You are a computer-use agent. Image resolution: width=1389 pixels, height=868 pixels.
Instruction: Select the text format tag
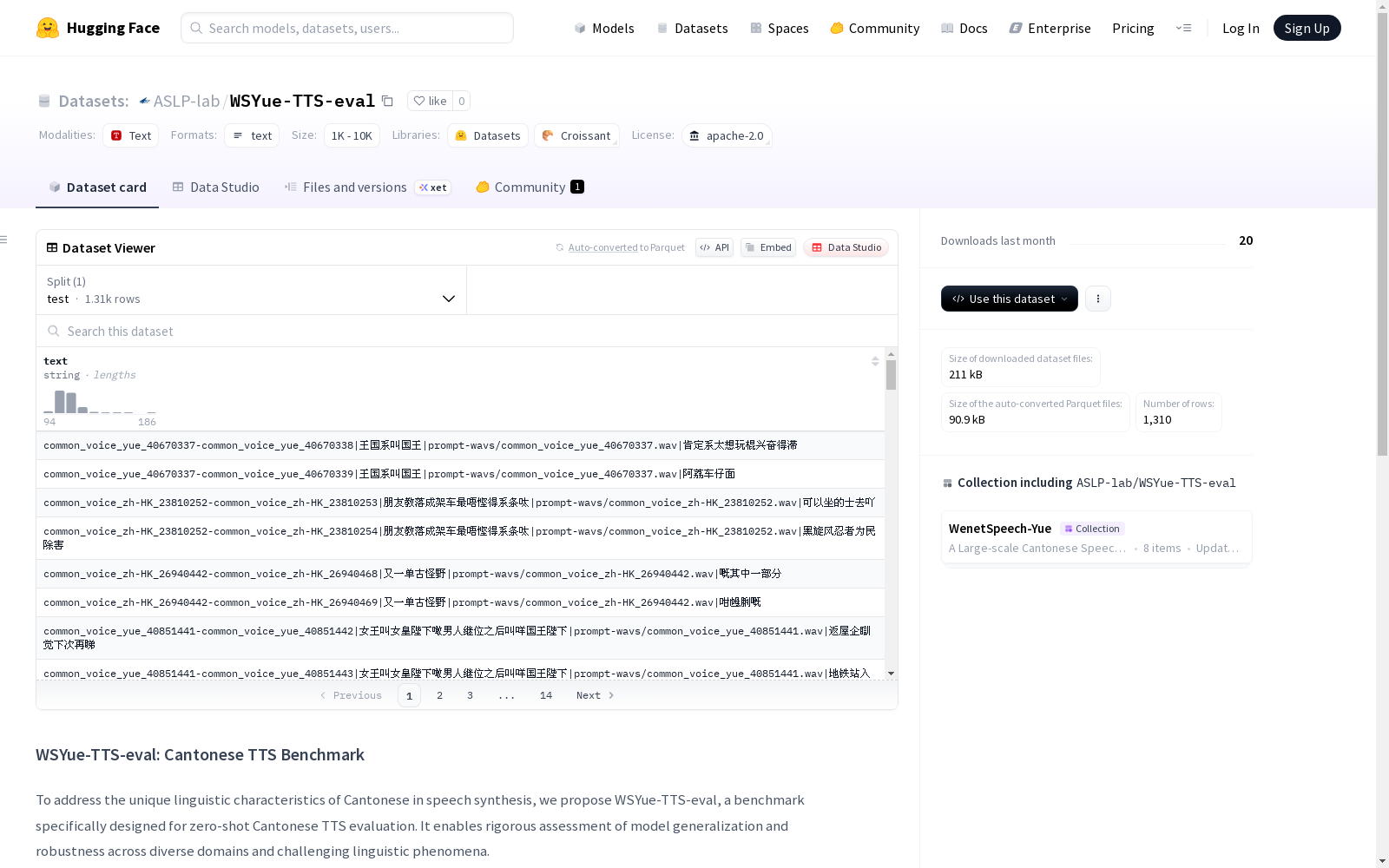pos(252,135)
